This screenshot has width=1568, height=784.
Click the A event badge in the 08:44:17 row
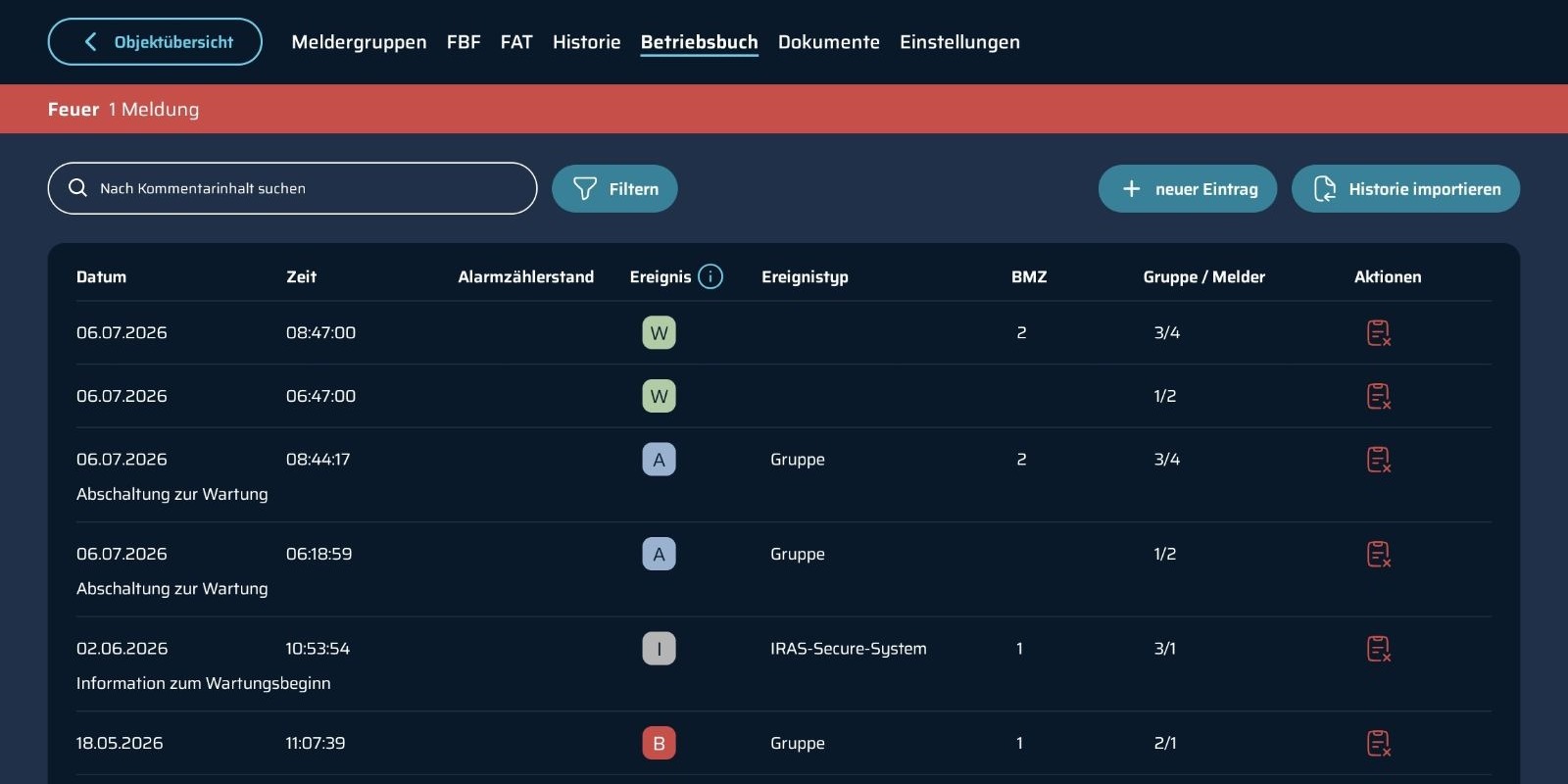659,460
